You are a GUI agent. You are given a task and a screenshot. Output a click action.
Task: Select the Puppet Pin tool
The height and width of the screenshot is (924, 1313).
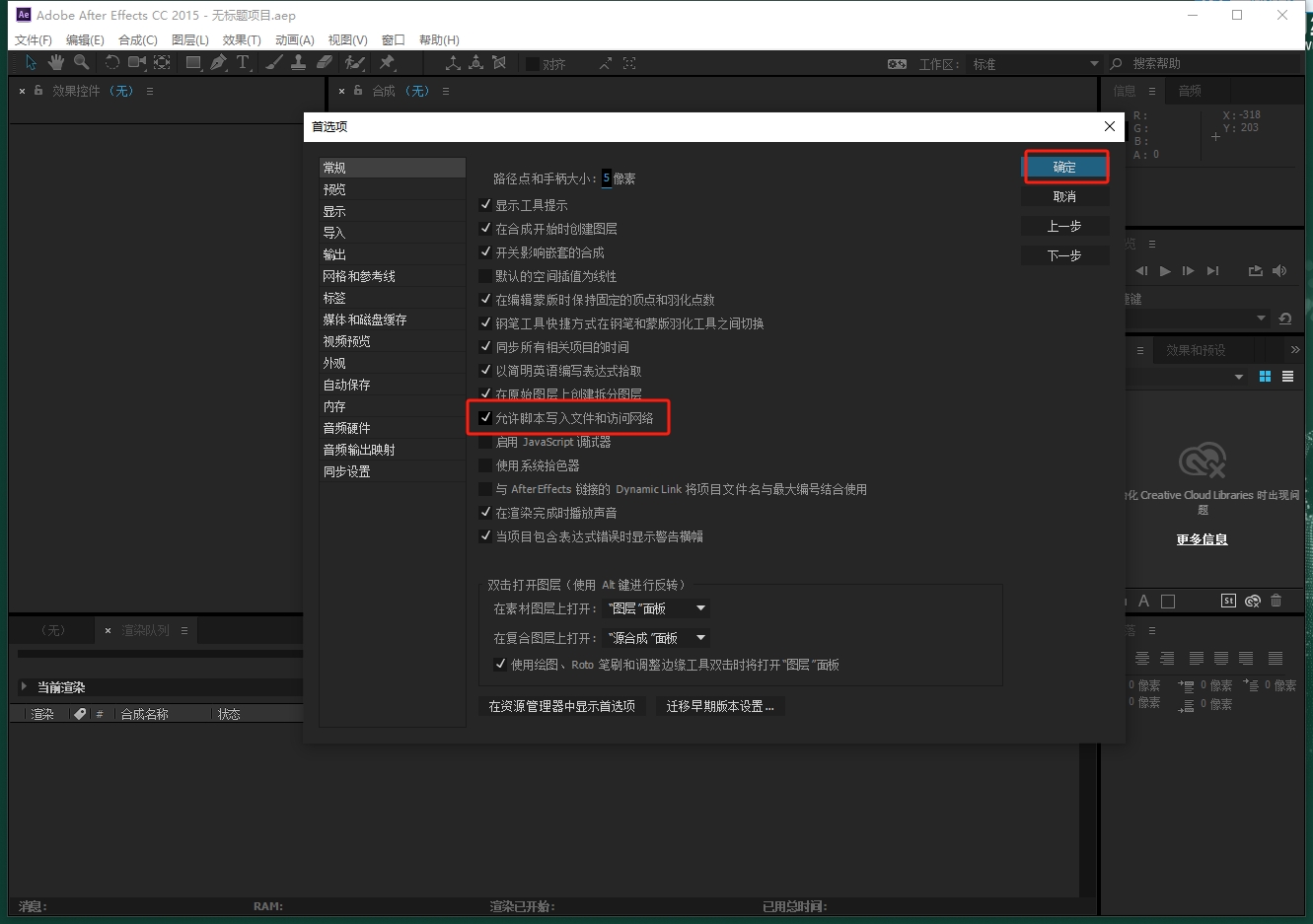pos(387,63)
